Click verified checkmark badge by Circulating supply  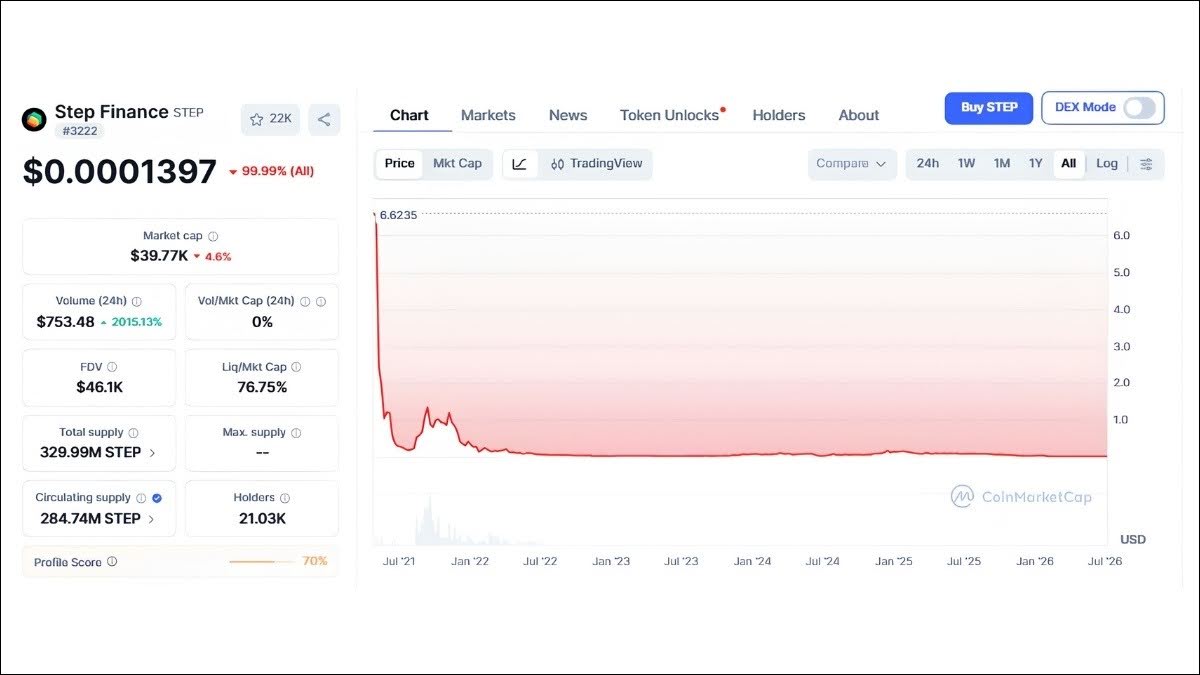click(157, 498)
